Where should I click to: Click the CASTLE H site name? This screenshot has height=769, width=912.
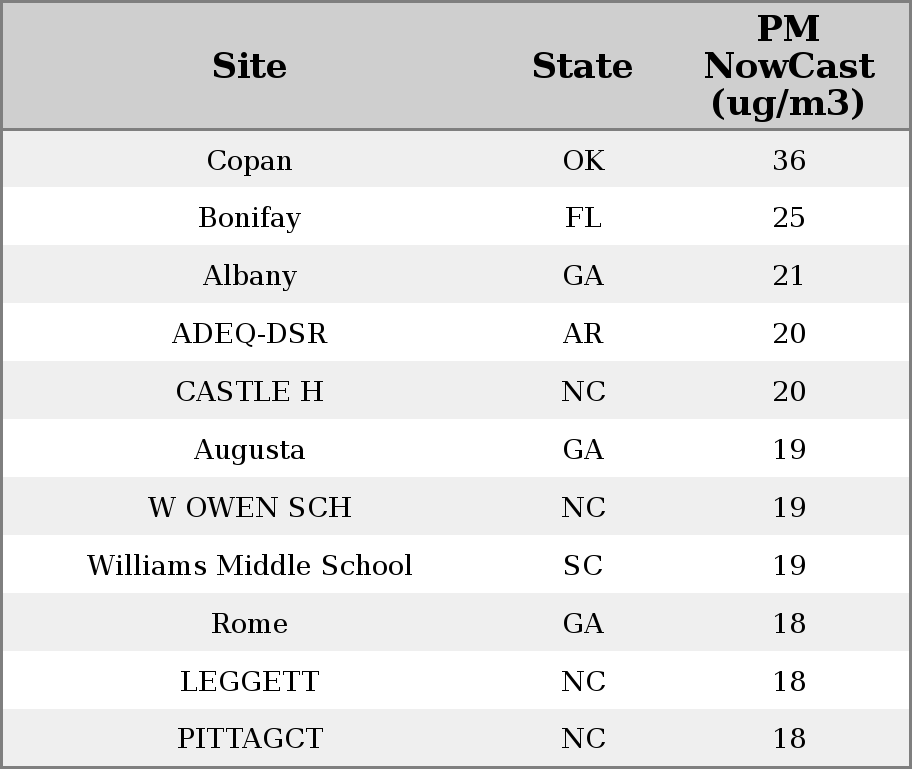click(249, 392)
